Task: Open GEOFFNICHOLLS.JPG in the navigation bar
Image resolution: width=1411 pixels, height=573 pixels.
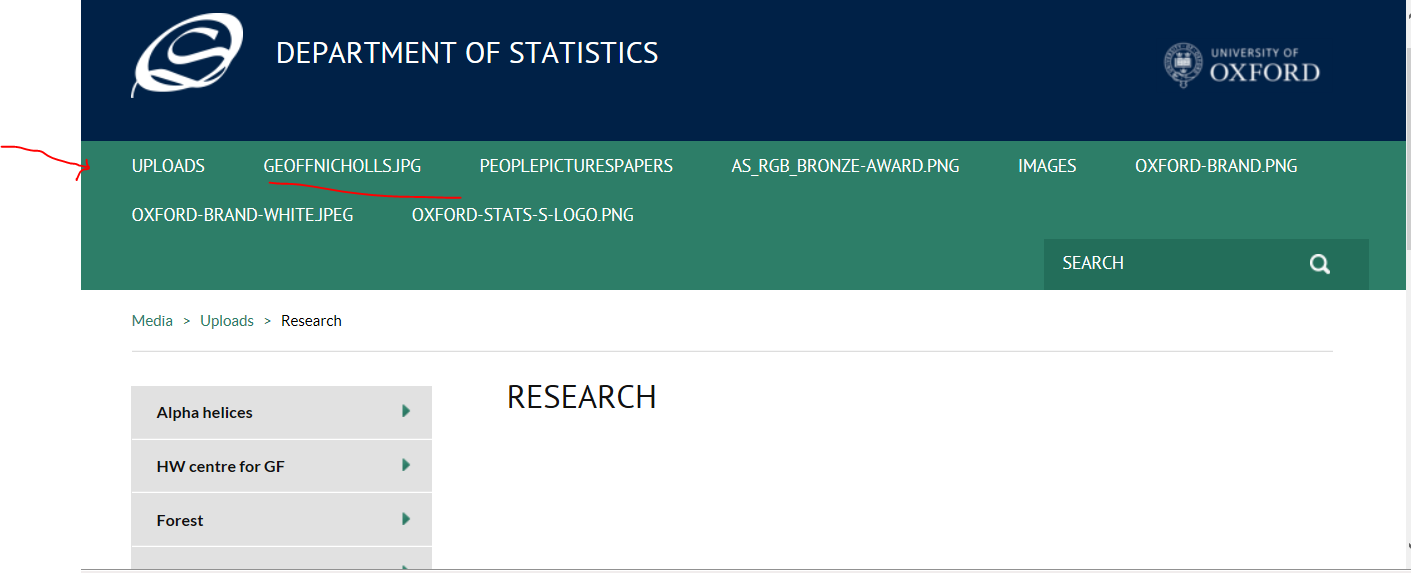Action: [x=342, y=166]
